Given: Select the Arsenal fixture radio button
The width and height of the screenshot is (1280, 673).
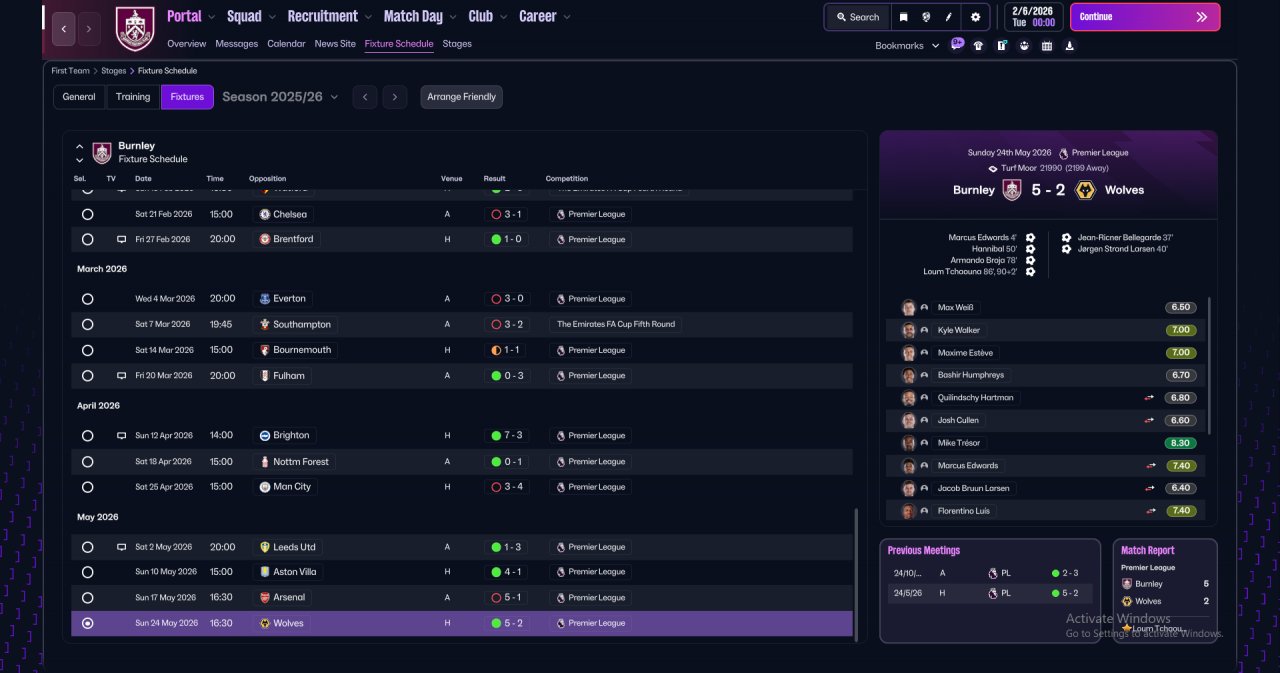Looking at the screenshot, I should tap(87, 598).
